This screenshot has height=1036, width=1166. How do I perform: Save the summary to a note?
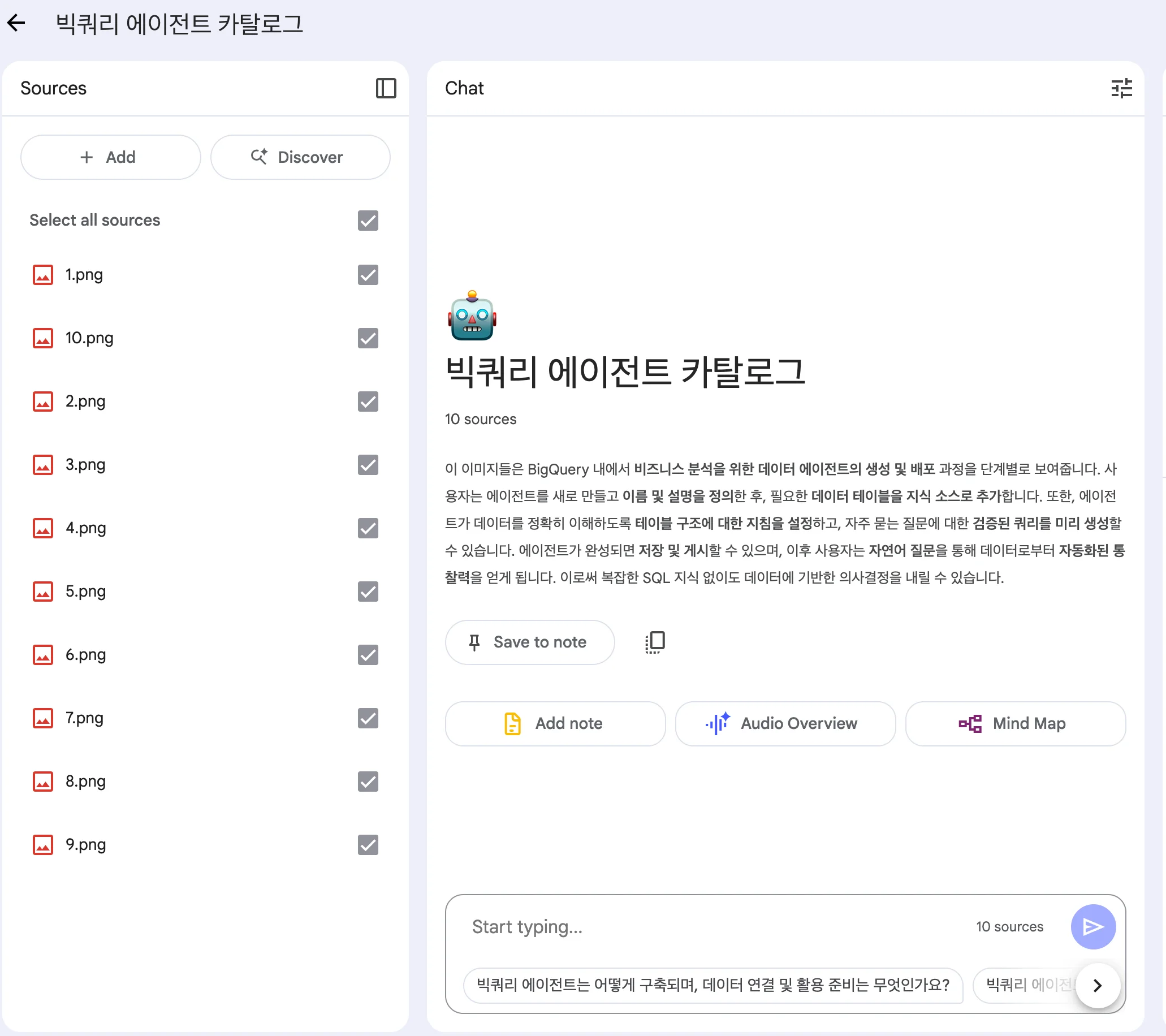click(529, 642)
